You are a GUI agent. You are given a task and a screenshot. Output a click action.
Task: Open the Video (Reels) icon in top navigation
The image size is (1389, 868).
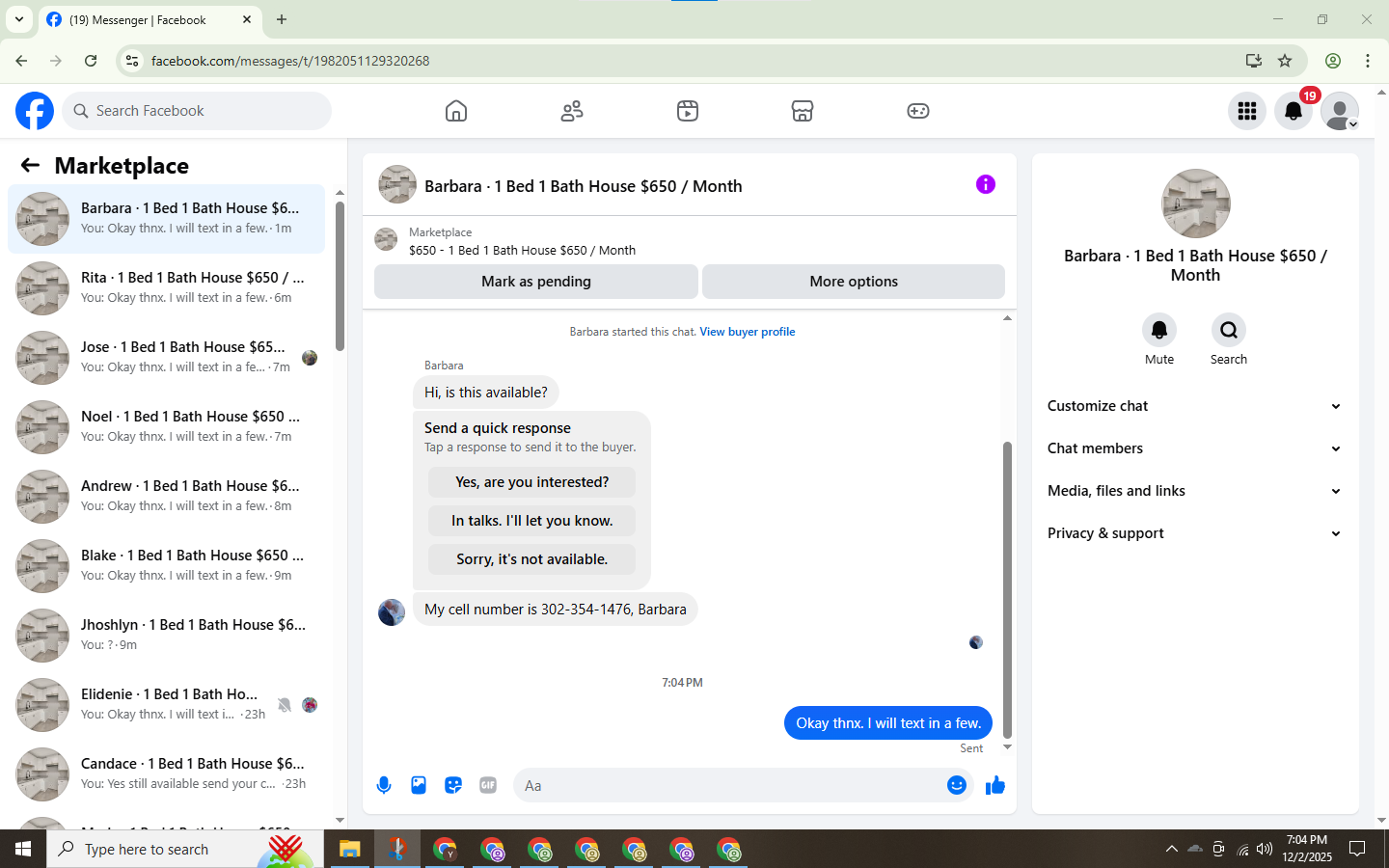(x=688, y=111)
